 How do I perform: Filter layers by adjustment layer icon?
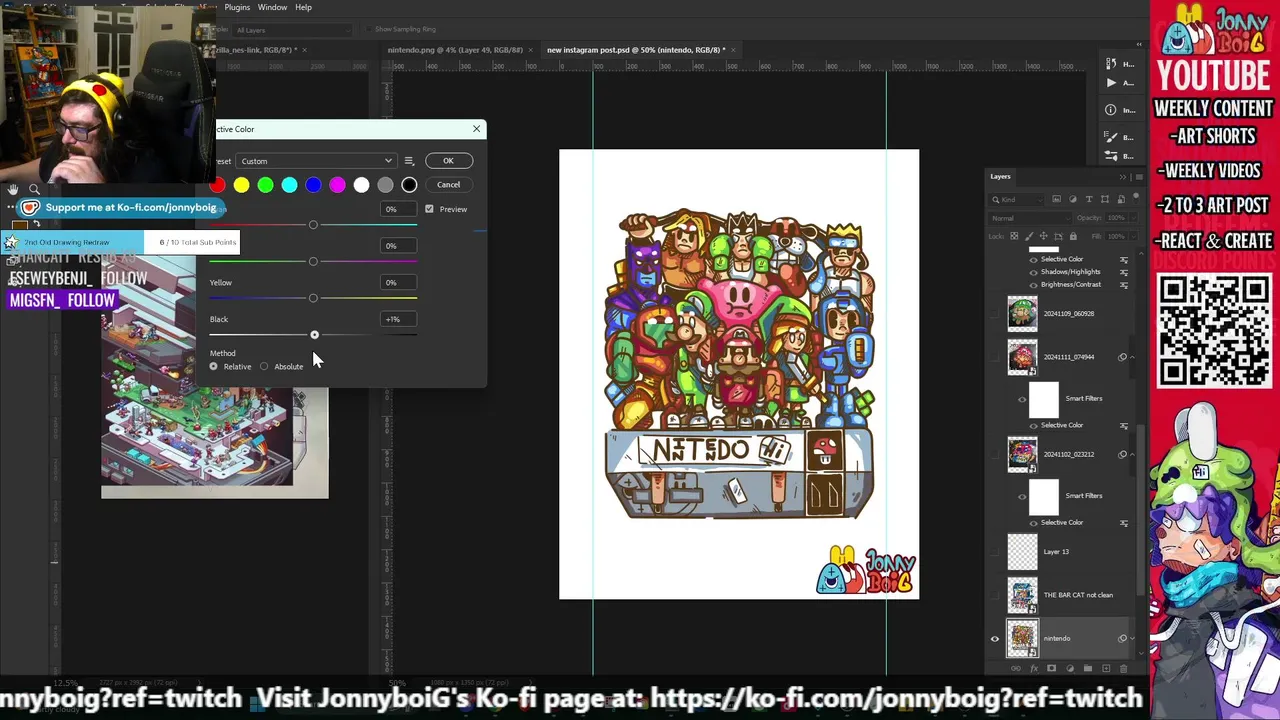click(x=1073, y=199)
